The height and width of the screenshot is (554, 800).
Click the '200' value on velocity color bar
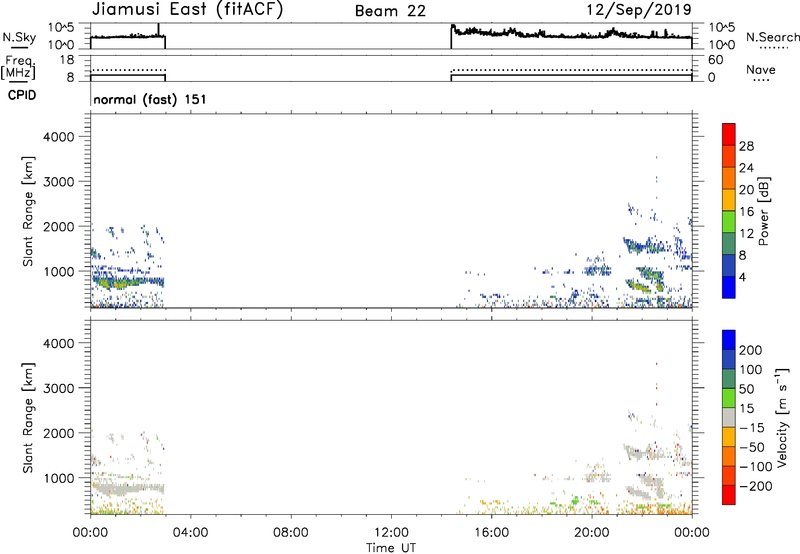[x=751, y=350]
